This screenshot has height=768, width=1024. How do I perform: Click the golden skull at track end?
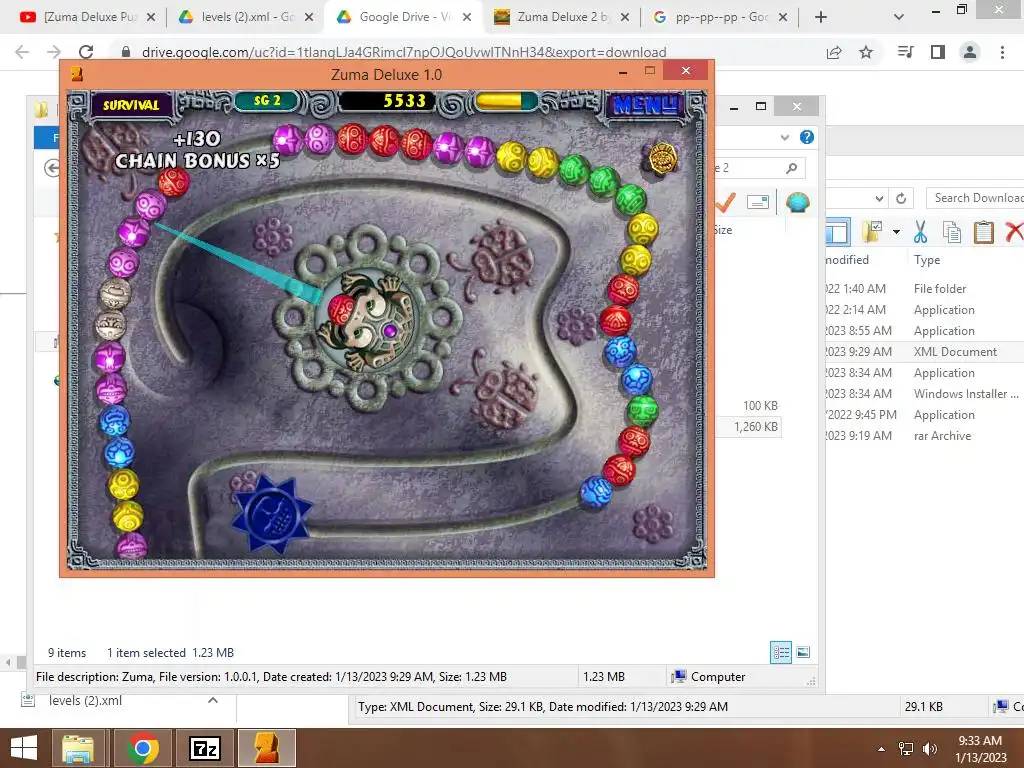[x=662, y=157]
